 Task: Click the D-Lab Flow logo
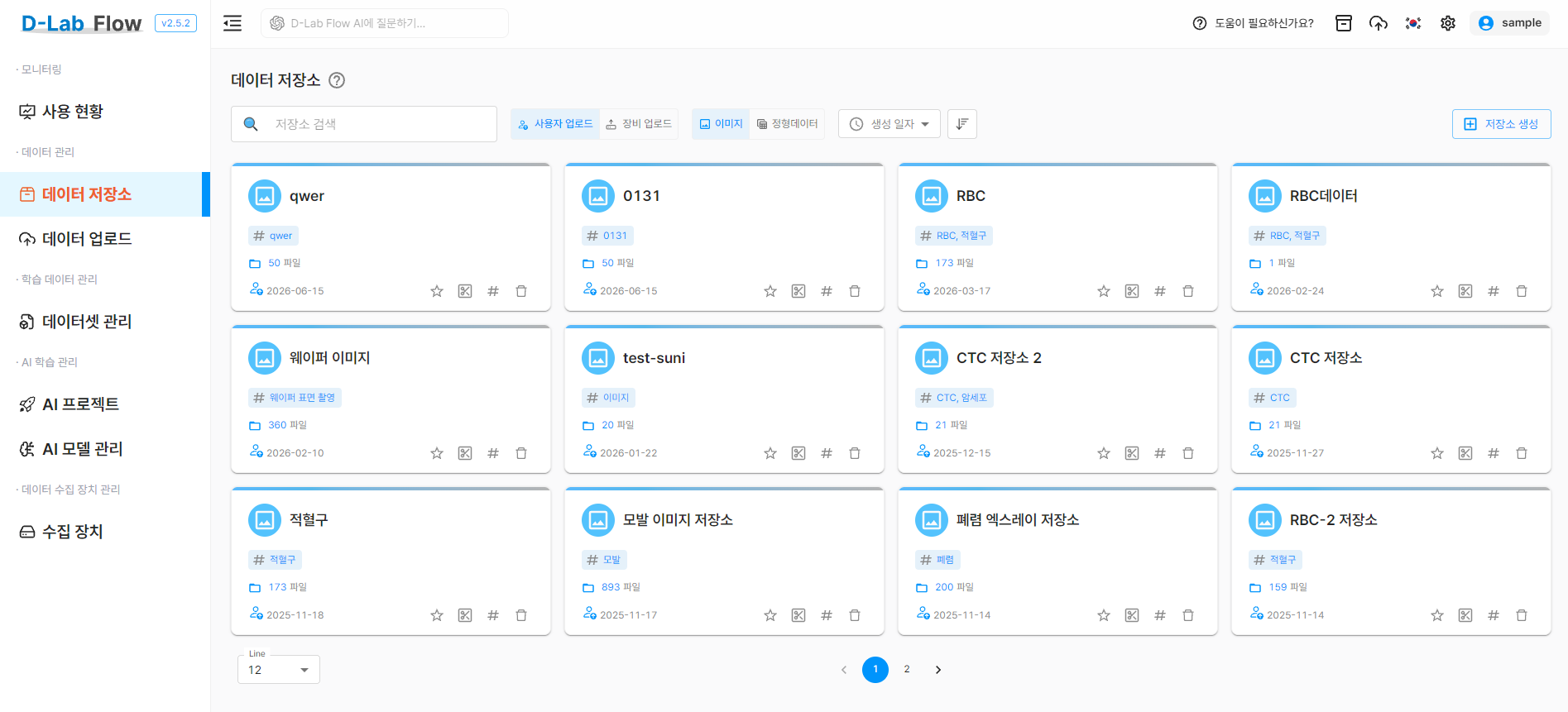pyautogui.click(x=82, y=23)
